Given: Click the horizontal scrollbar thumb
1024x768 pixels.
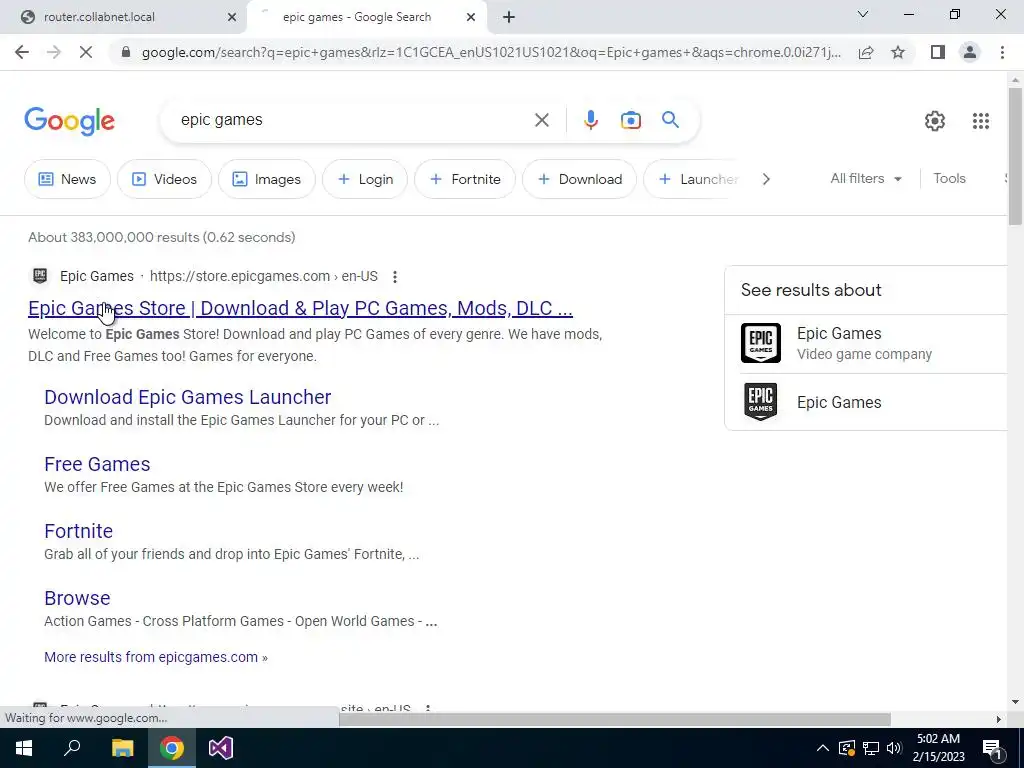Looking at the screenshot, I should pos(615,719).
